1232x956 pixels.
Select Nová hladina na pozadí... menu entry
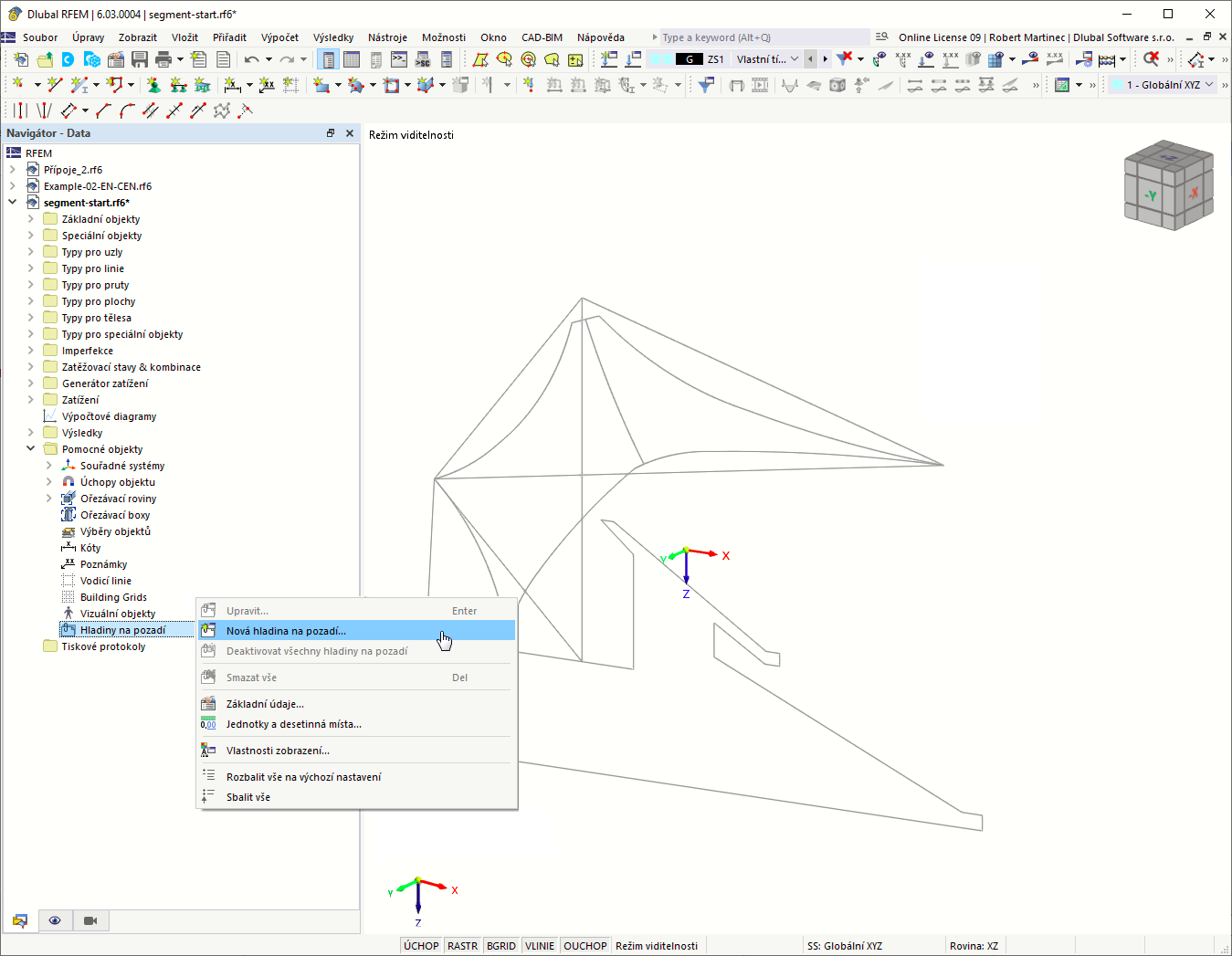click(357, 630)
